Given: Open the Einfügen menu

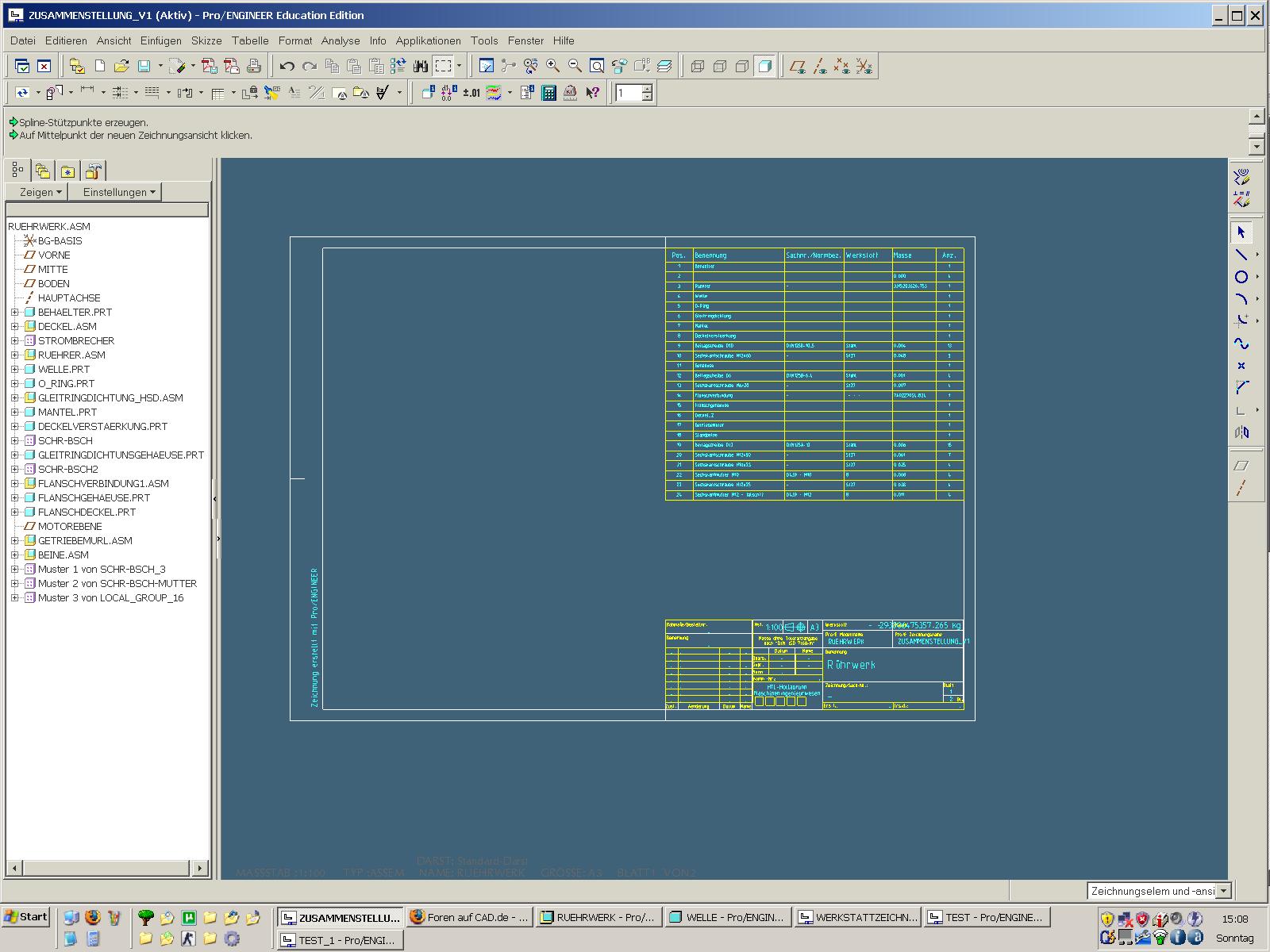Looking at the screenshot, I should [161, 40].
